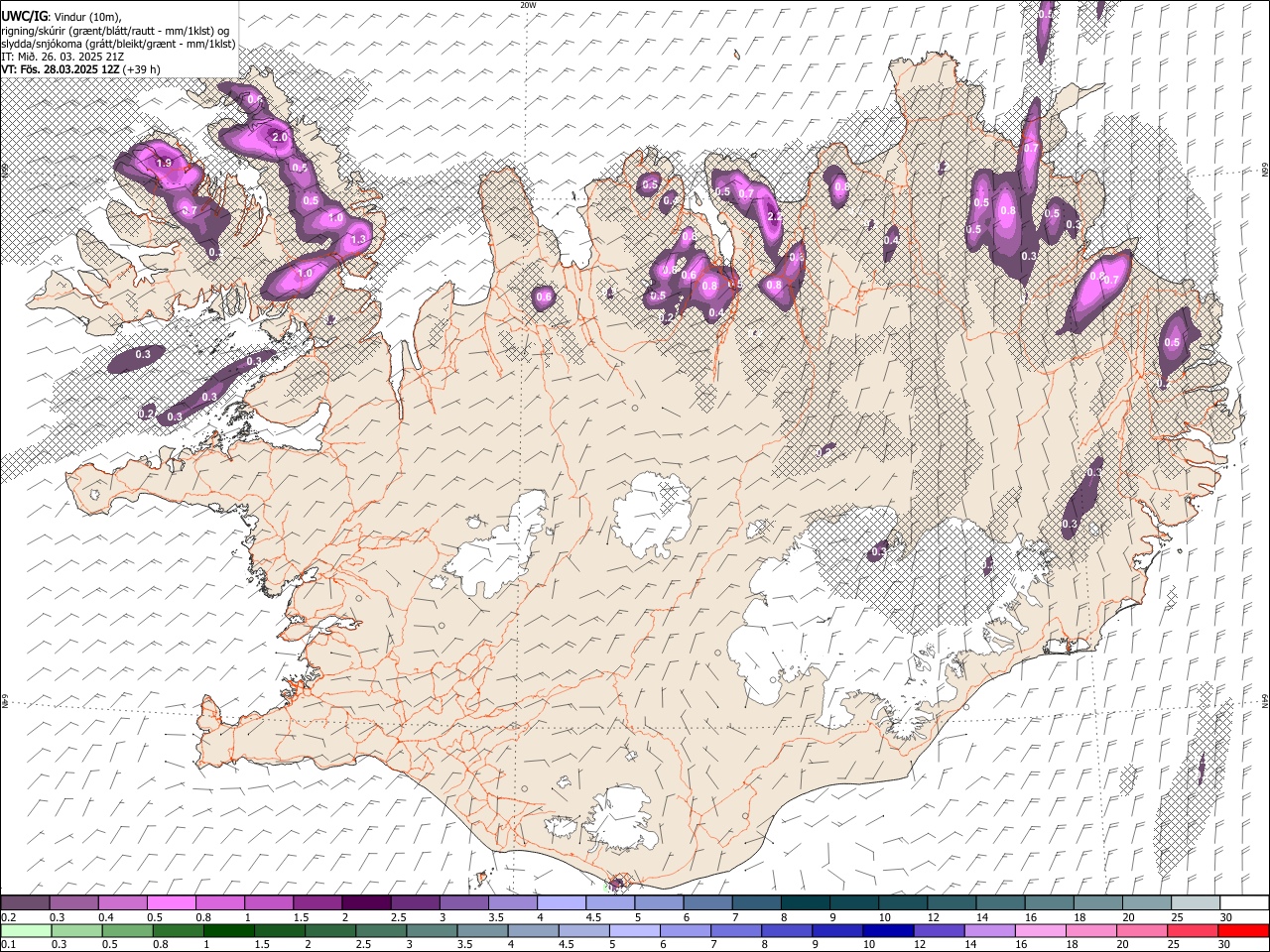The width and height of the screenshot is (1270, 952).
Task: Click the '0.1' label in the bottom legend row
Action: pos(7,945)
